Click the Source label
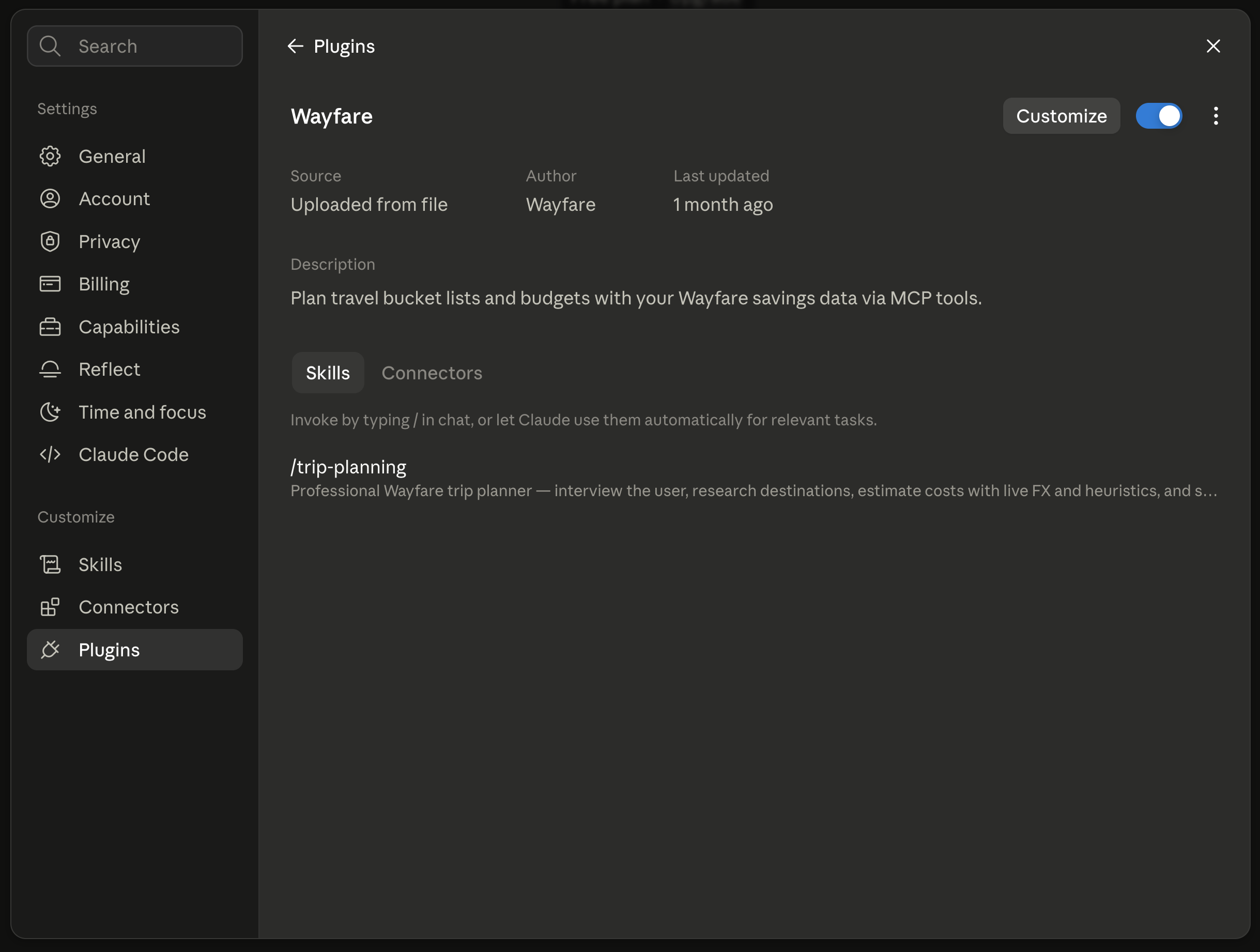Image resolution: width=1260 pixels, height=952 pixels. (x=316, y=176)
